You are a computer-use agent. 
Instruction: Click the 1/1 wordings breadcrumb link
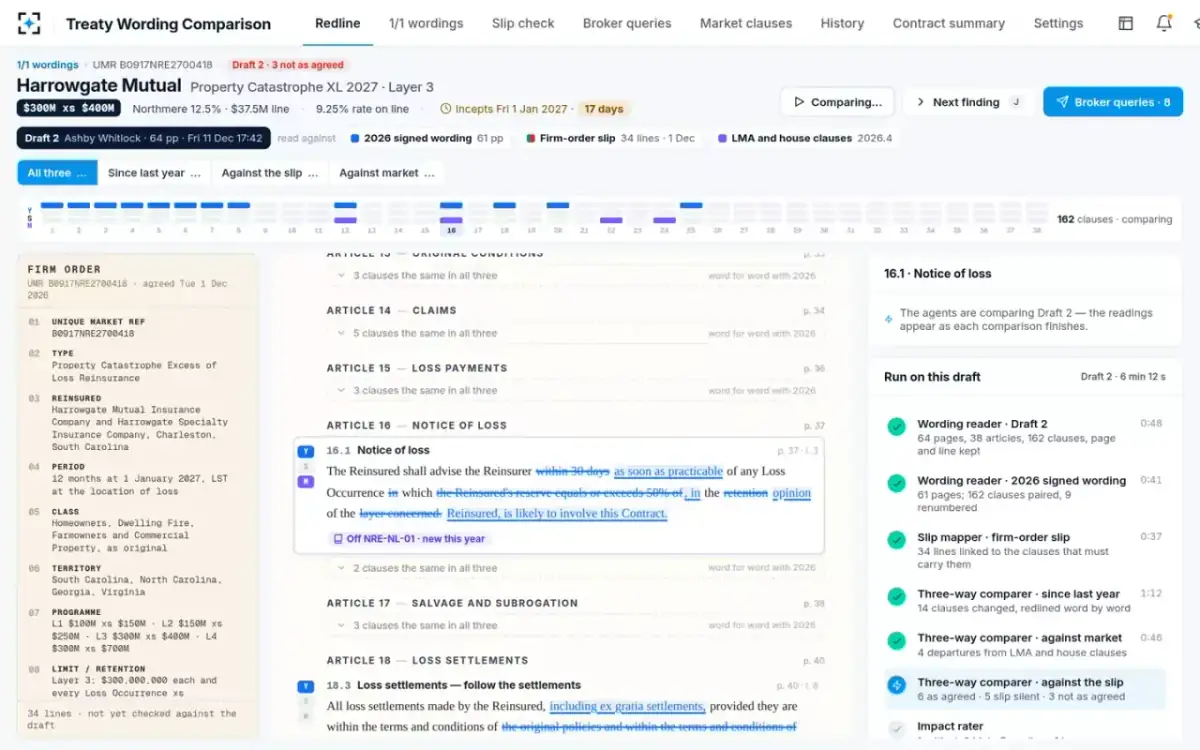pos(48,65)
